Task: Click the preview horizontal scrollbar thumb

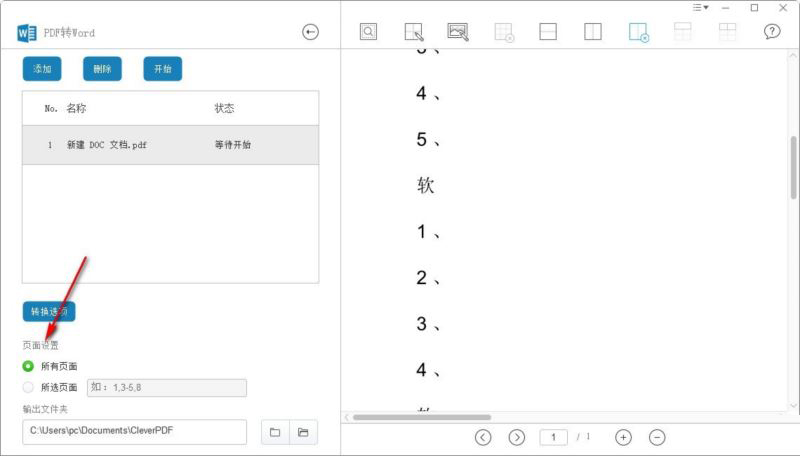Action: (x=422, y=417)
